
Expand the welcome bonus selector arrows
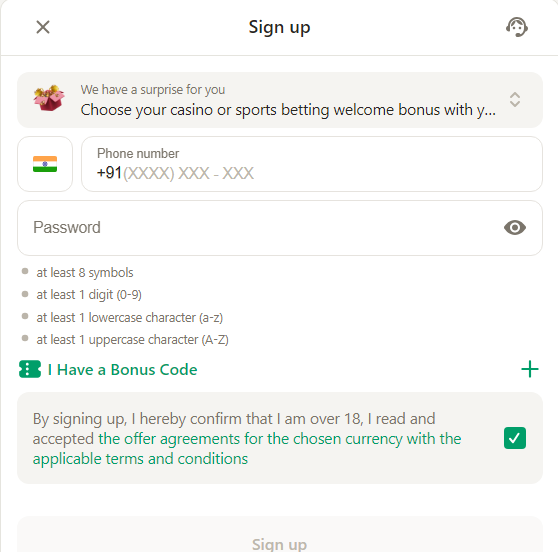pyautogui.click(x=515, y=100)
